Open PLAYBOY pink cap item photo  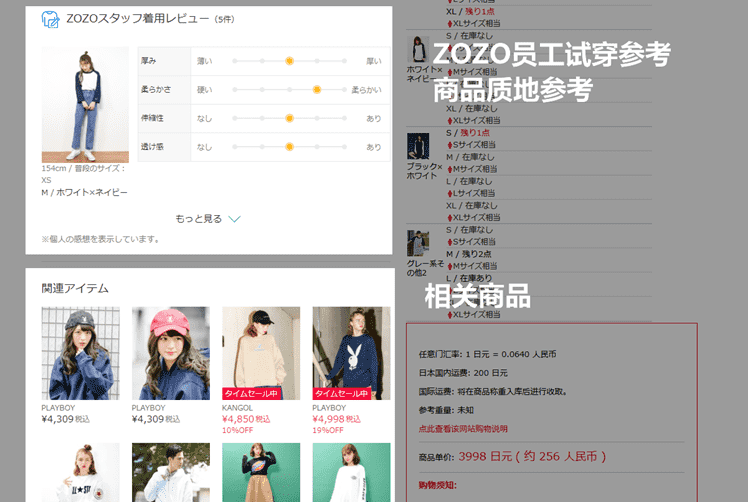171,353
